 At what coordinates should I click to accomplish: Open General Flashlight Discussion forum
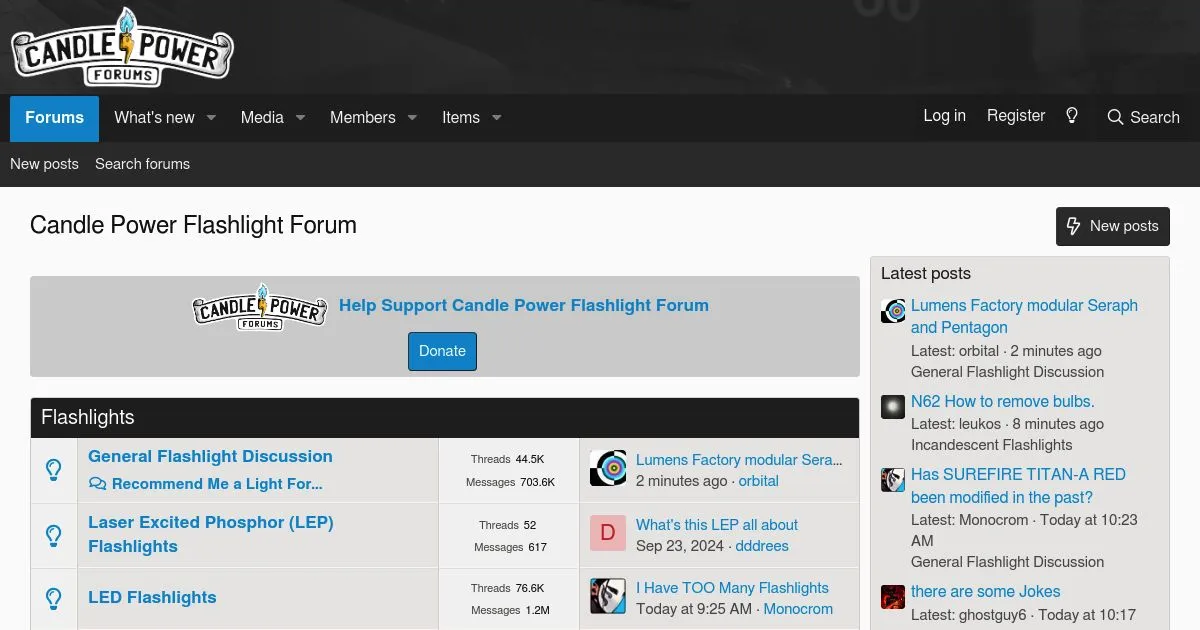click(x=210, y=456)
